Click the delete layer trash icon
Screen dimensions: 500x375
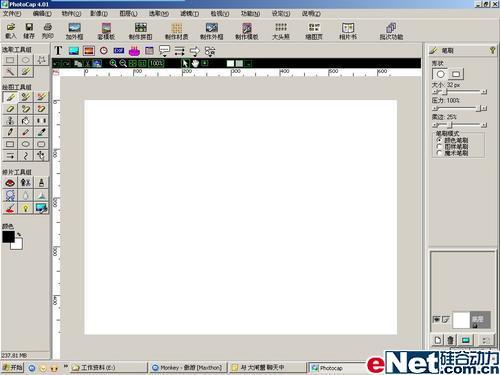(x=450, y=340)
